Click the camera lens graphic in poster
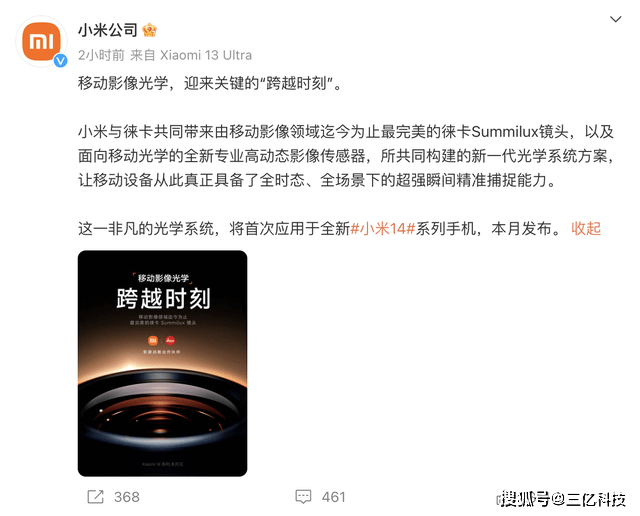Screen dimensions: 640x516 [x=162, y=412]
